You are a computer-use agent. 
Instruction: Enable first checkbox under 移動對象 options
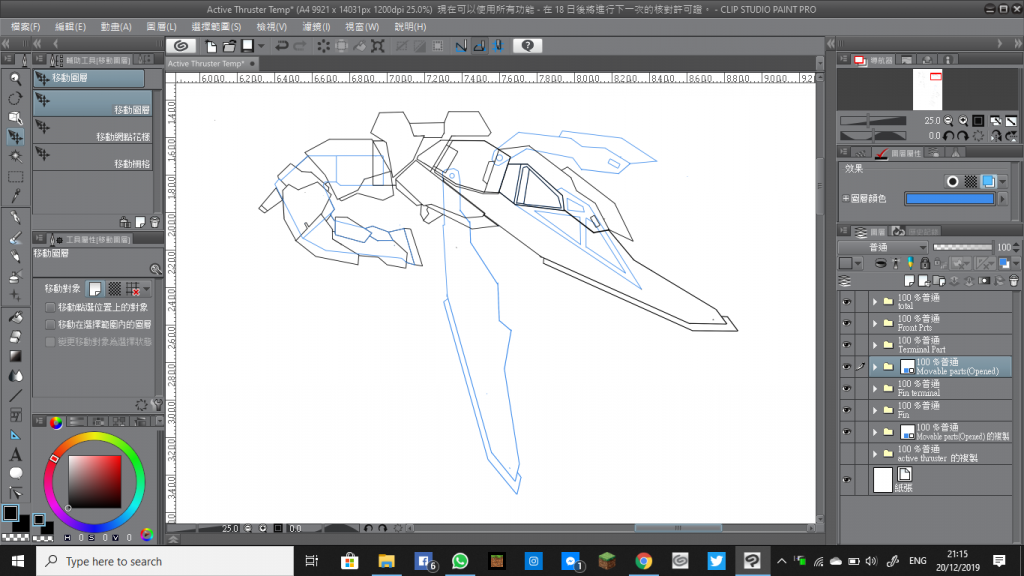[x=51, y=308]
